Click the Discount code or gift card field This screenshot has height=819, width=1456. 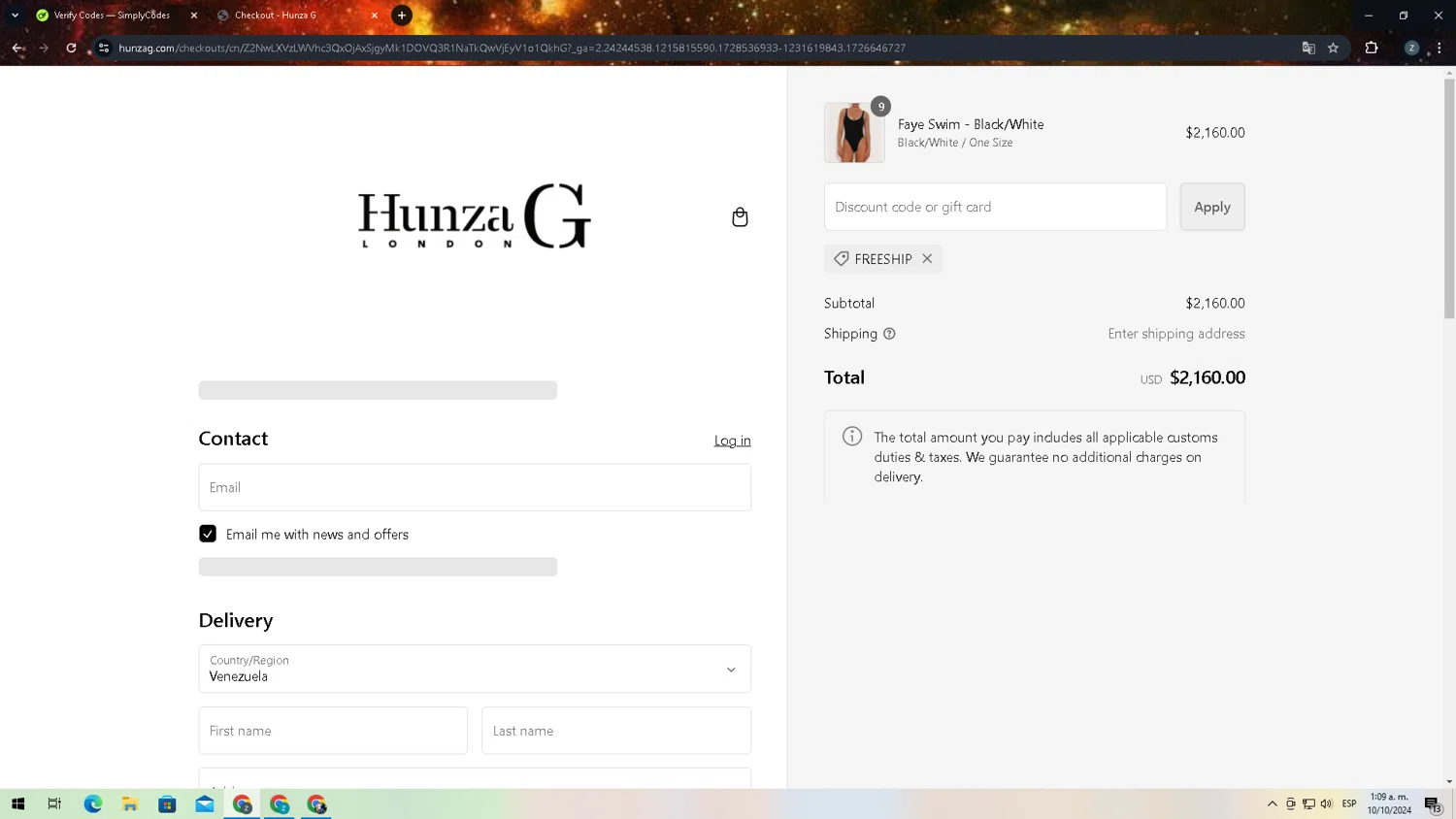click(x=995, y=207)
